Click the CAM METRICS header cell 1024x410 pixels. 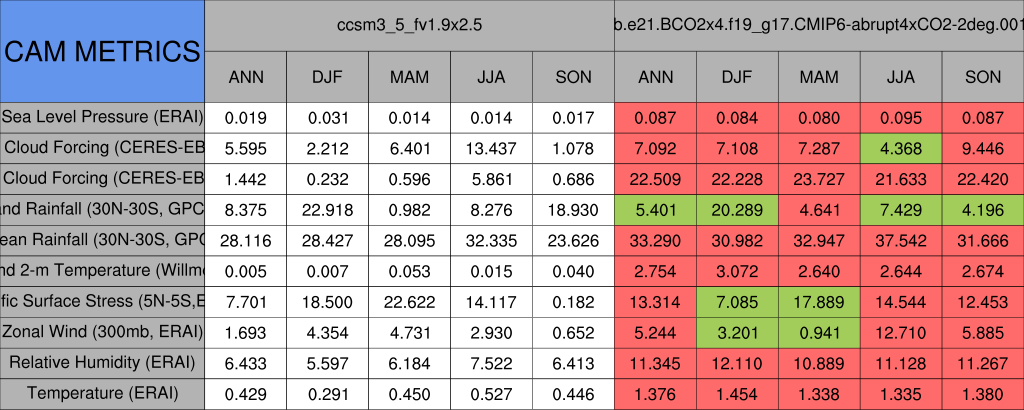click(x=102, y=50)
